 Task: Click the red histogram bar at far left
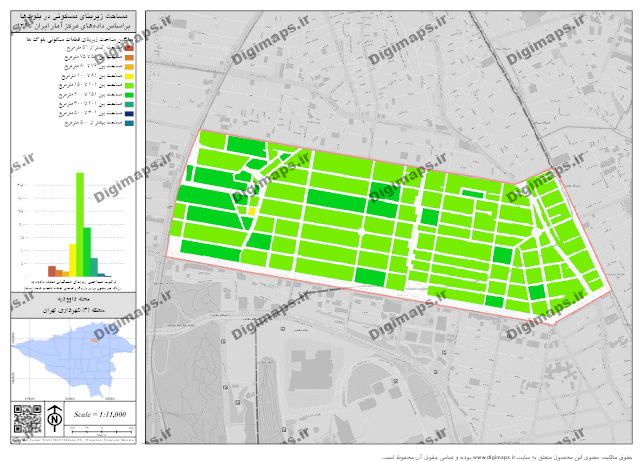point(52,270)
